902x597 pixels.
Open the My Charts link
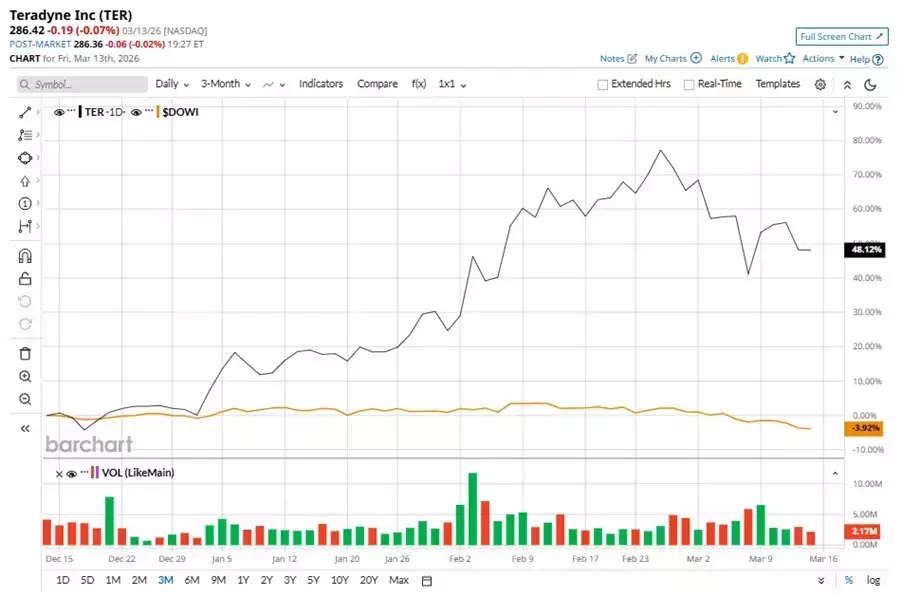pos(672,59)
